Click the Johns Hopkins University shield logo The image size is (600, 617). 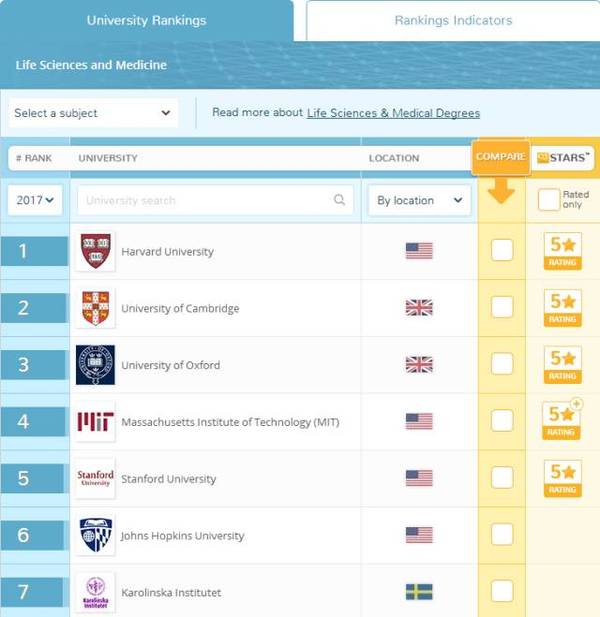96,535
